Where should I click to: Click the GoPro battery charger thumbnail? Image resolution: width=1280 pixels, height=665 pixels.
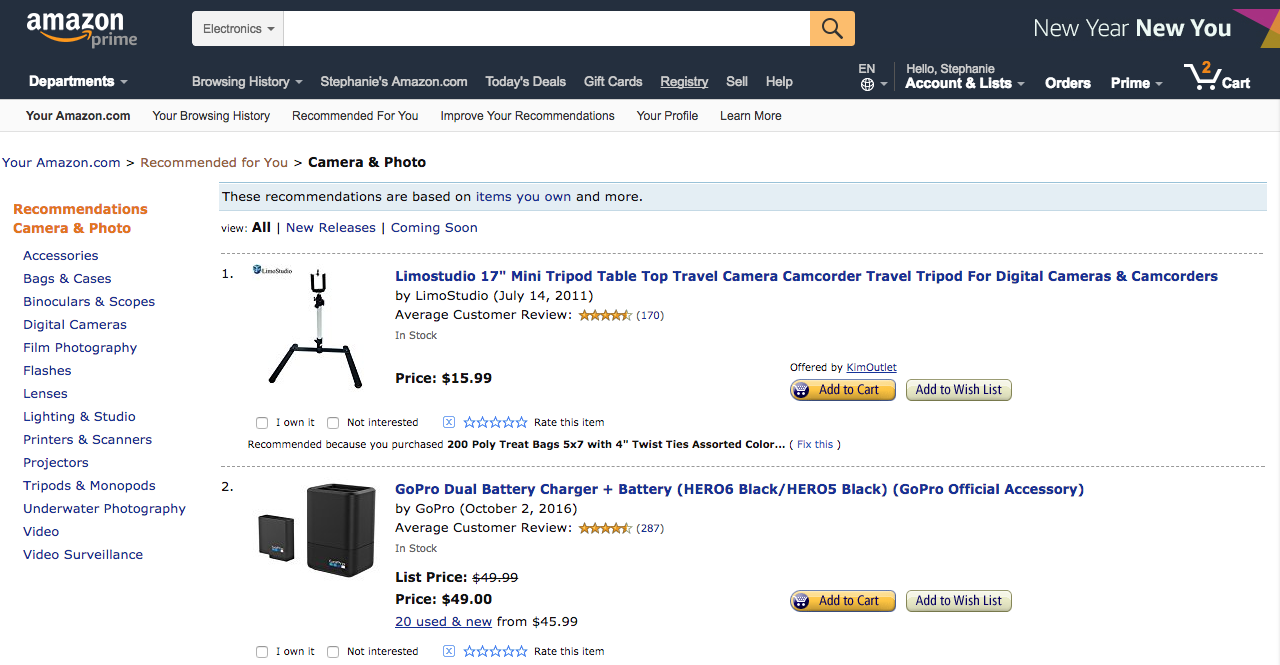[315, 532]
